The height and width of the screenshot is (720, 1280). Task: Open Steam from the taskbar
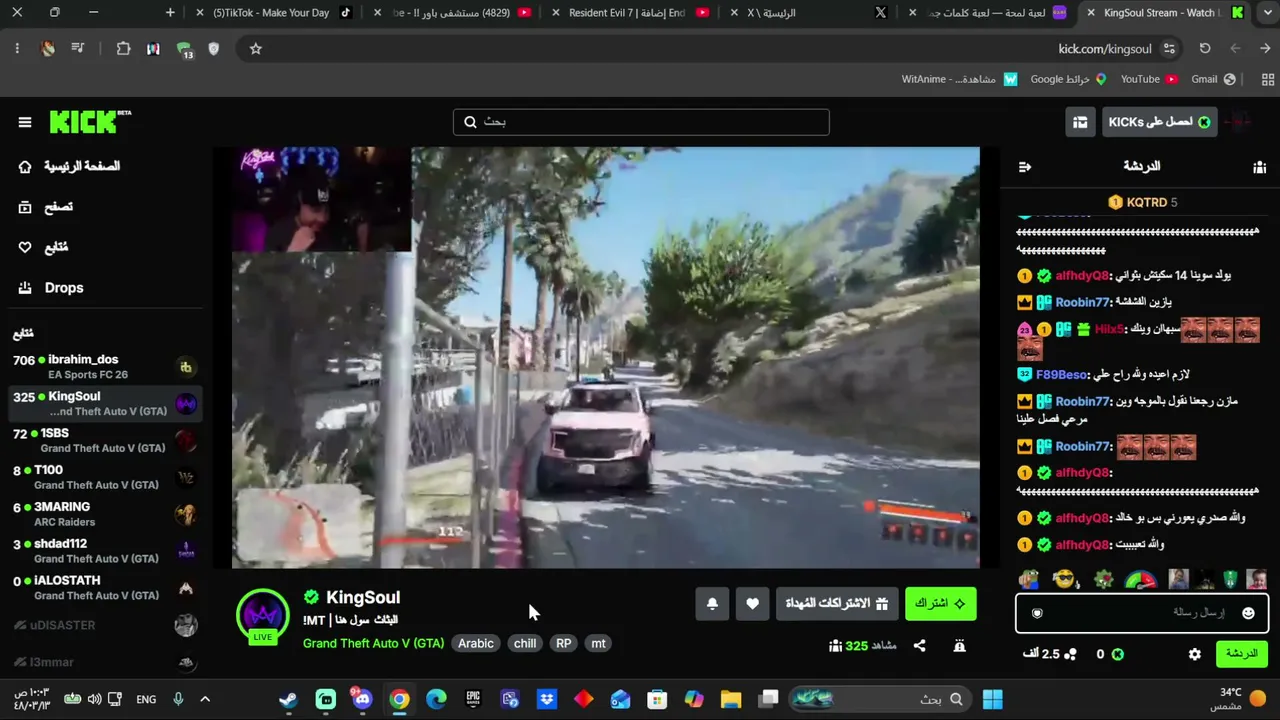coord(288,700)
